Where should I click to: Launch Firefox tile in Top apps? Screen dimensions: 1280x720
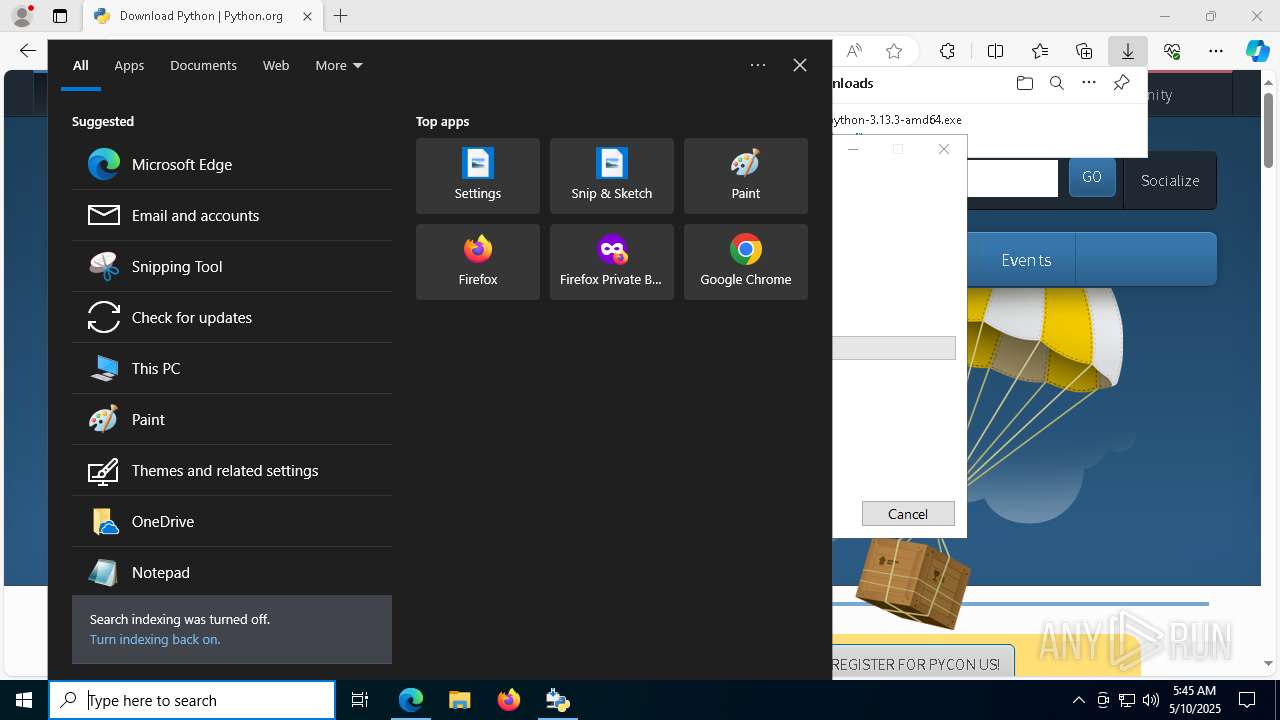[478, 262]
